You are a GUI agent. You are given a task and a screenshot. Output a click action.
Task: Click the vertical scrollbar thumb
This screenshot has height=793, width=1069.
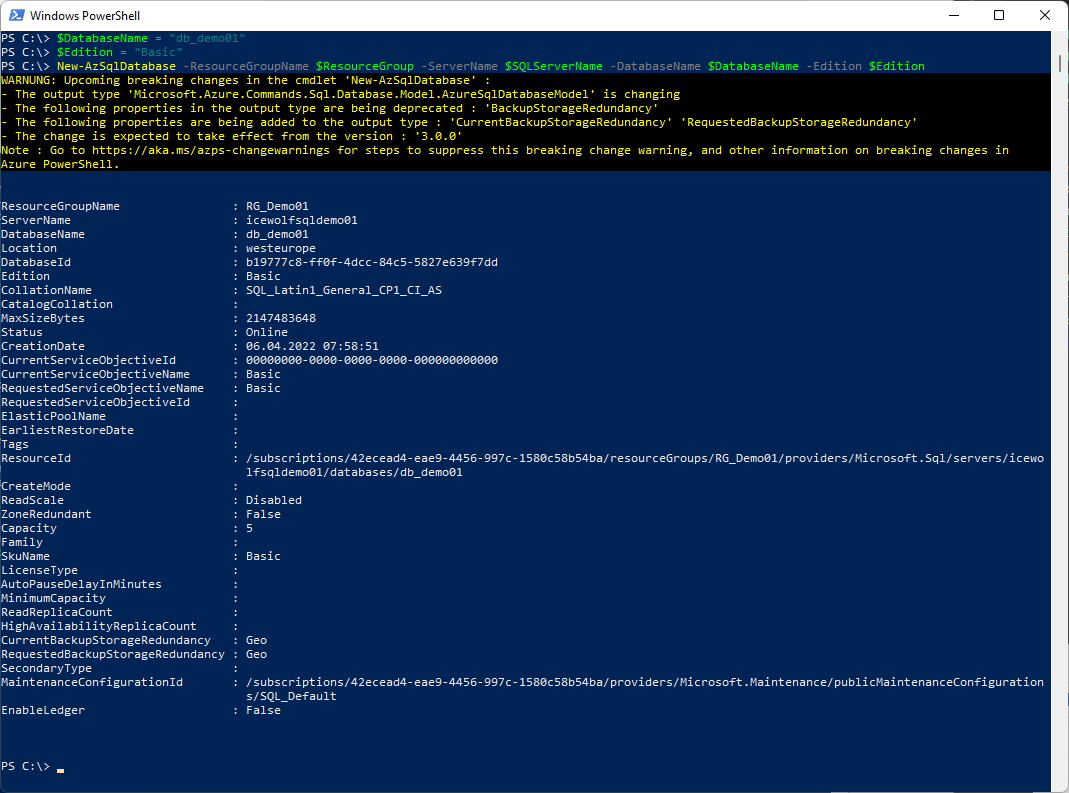1059,63
